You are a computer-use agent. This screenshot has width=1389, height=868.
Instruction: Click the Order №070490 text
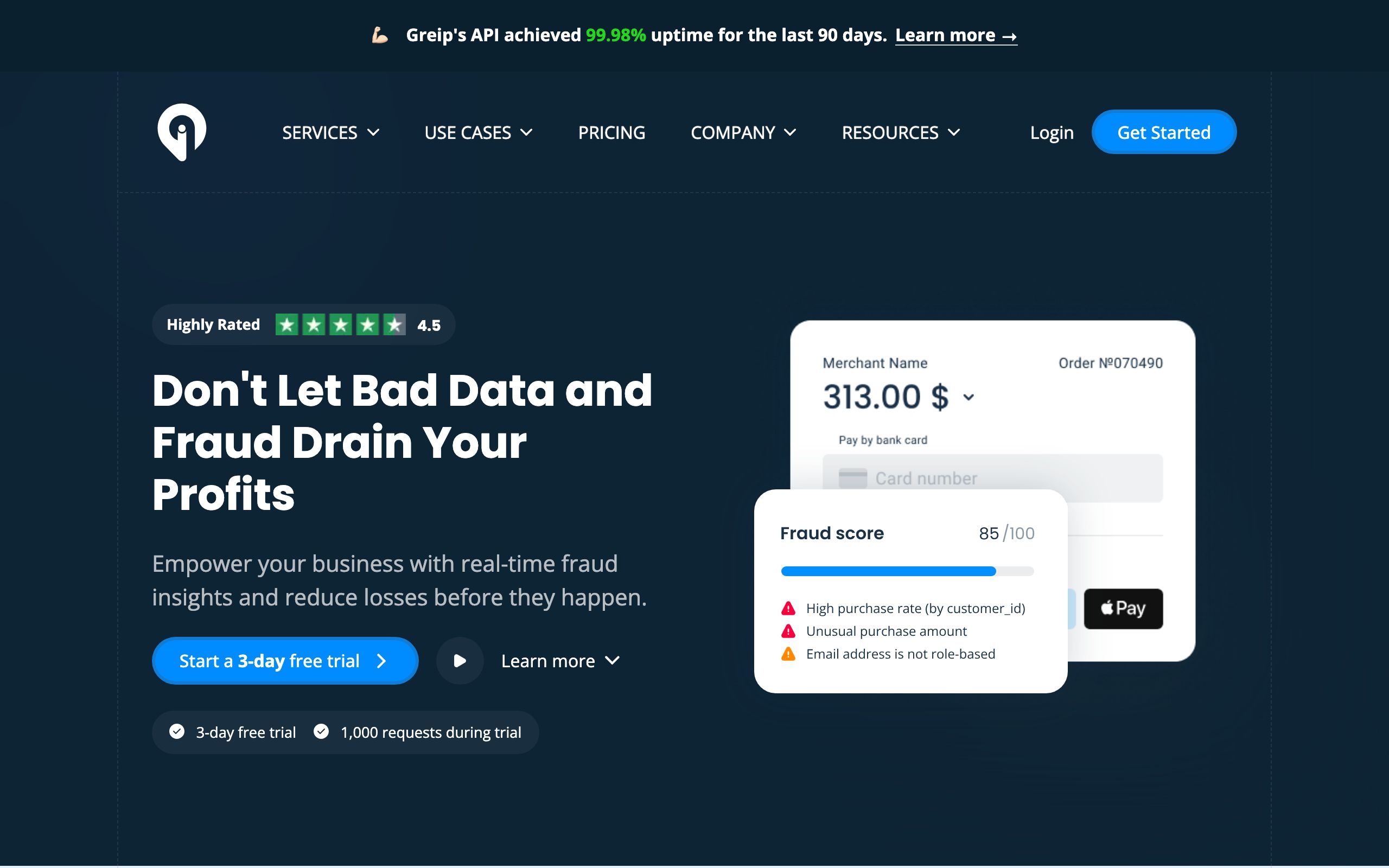(x=1111, y=363)
